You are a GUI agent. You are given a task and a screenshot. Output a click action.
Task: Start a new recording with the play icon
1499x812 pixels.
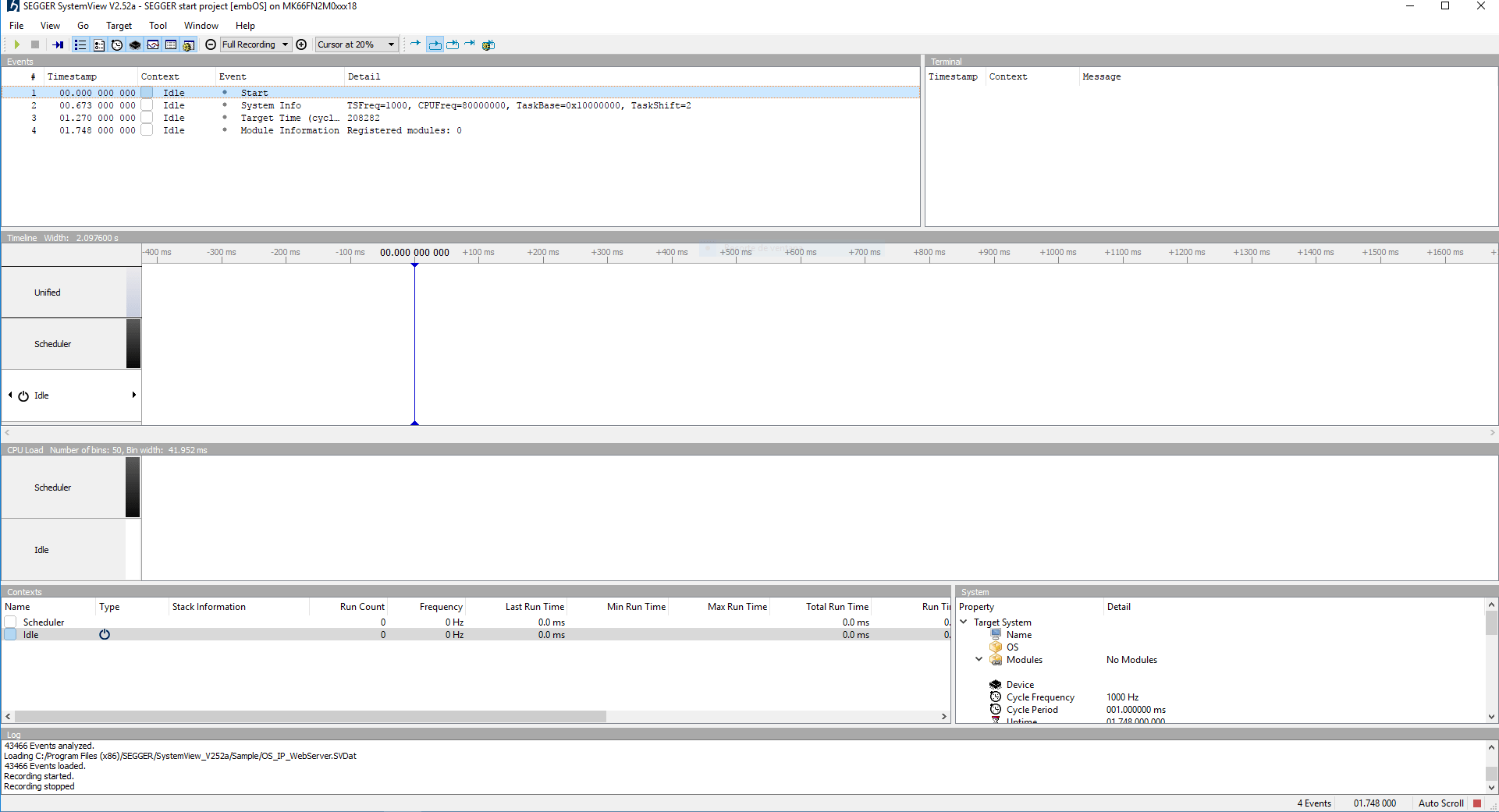click(16, 44)
